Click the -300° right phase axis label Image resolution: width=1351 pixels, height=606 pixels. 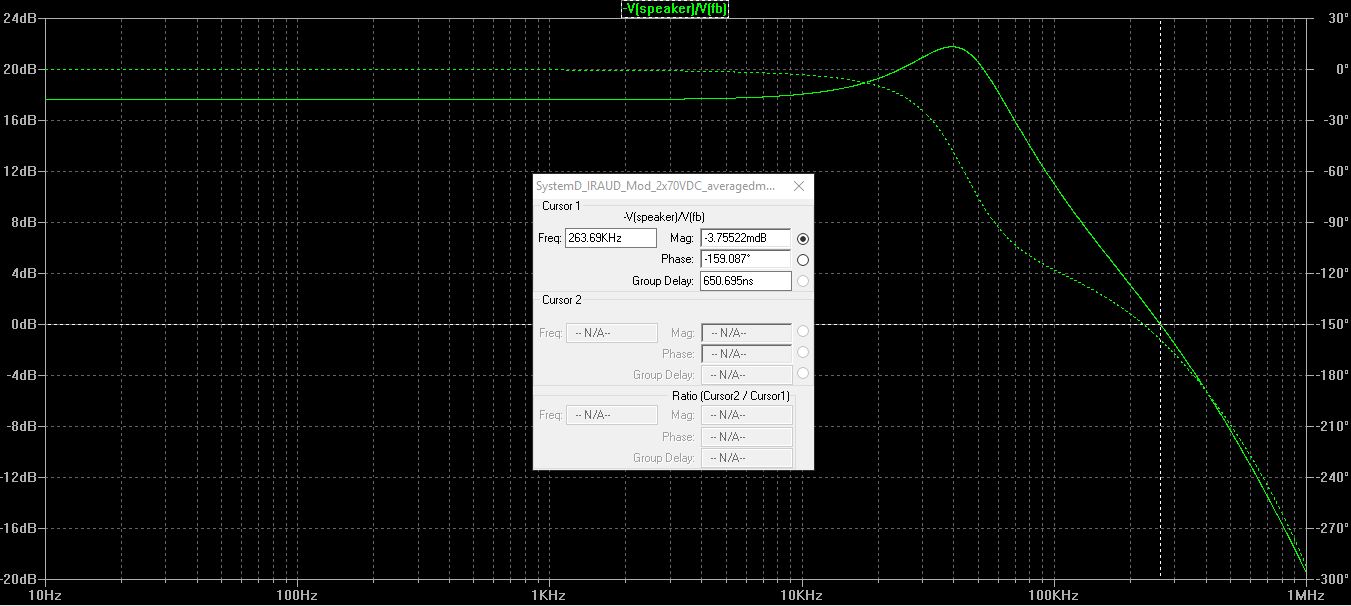click(1333, 579)
